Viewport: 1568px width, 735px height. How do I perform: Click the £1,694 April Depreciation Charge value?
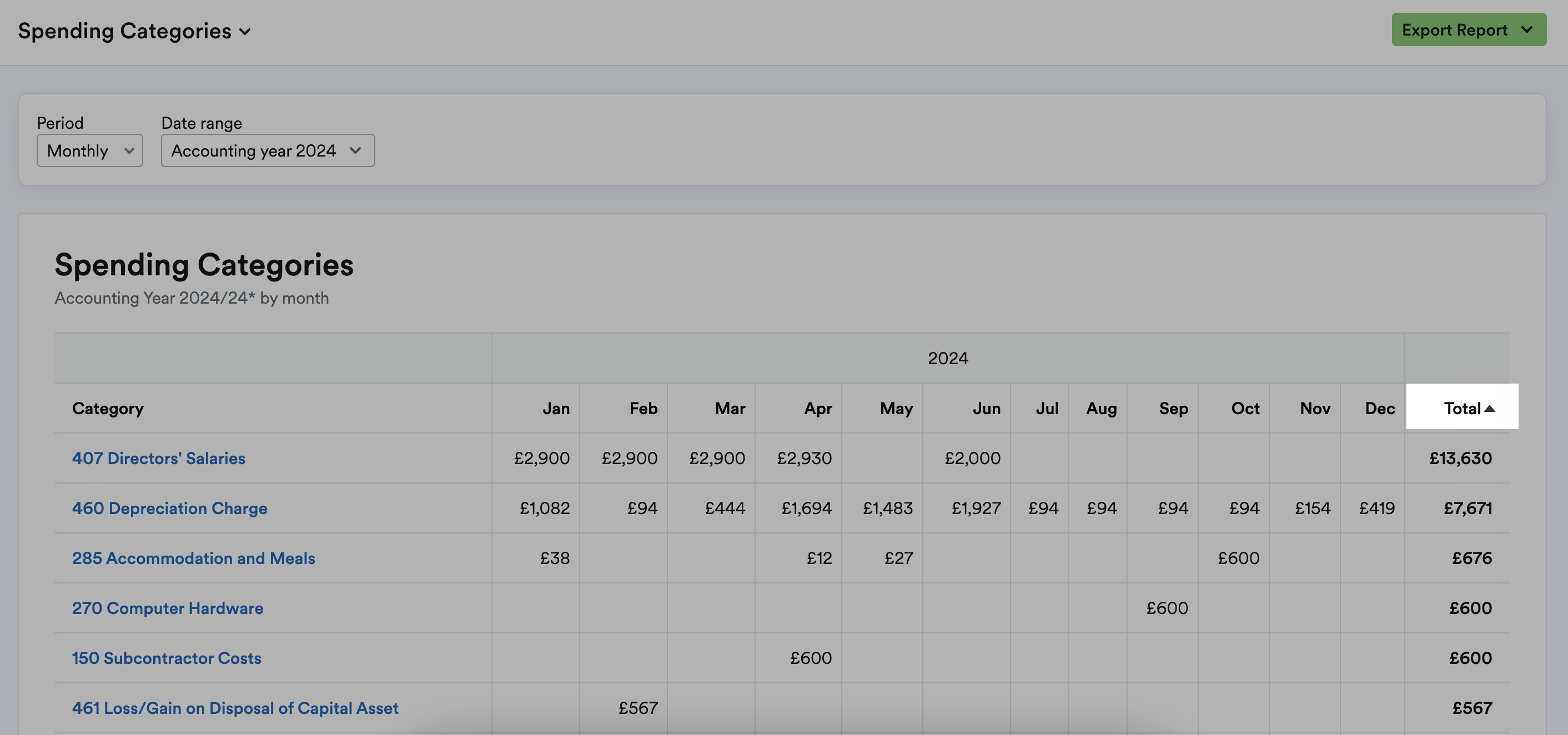[x=807, y=508]
